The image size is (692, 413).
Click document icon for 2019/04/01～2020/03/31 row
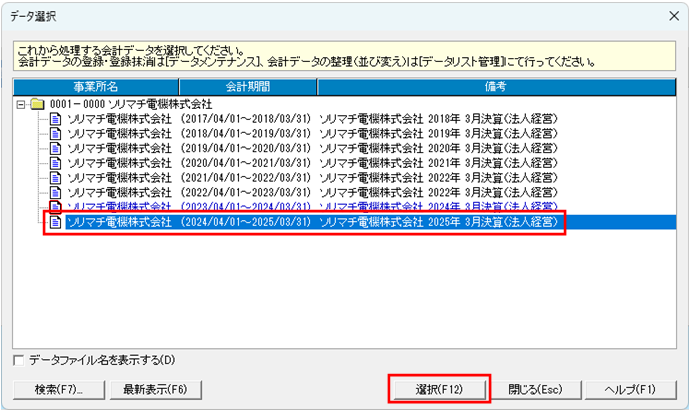point(55,149)
